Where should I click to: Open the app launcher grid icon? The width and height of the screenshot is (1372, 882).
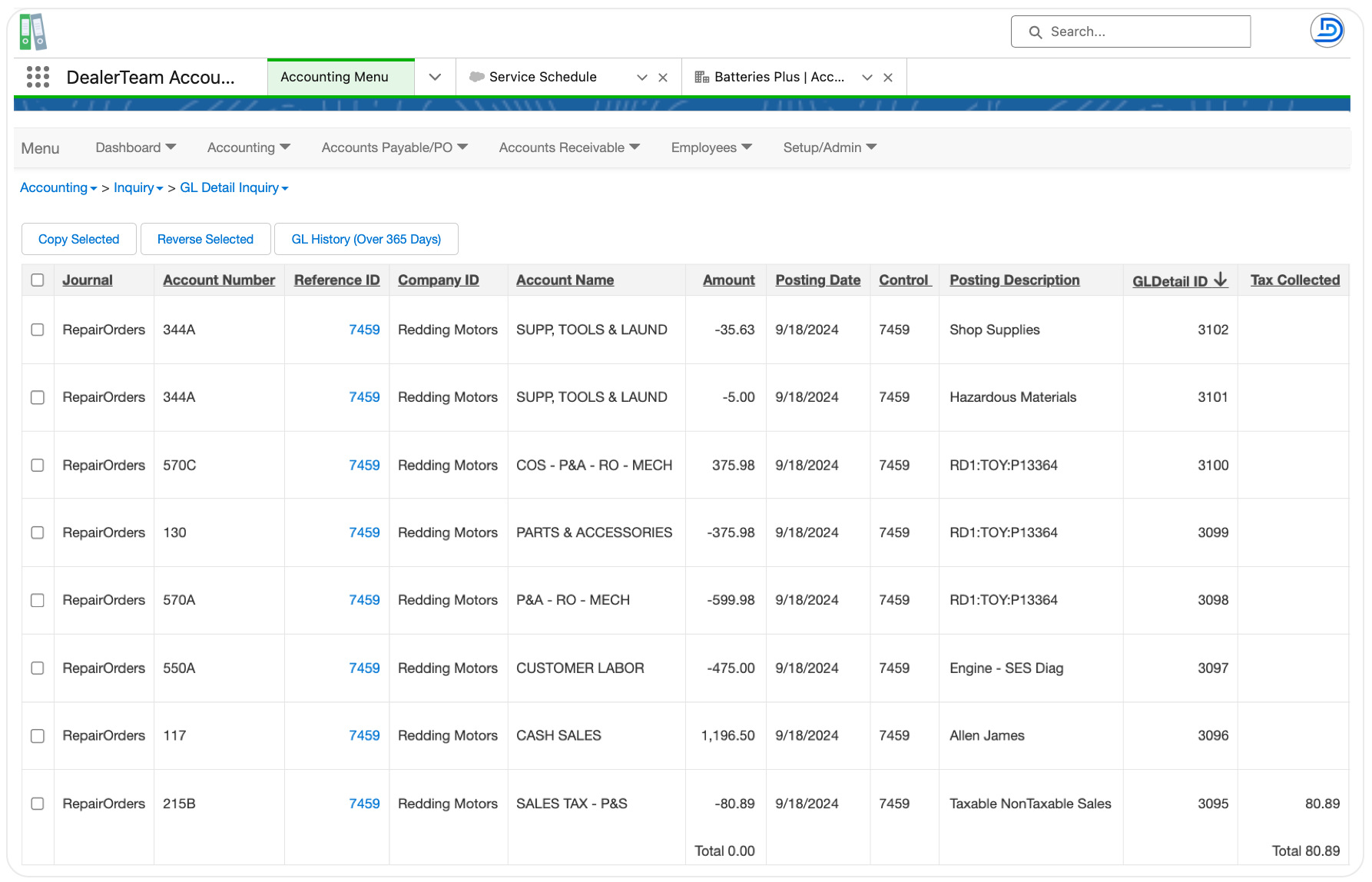pos(38,77)
